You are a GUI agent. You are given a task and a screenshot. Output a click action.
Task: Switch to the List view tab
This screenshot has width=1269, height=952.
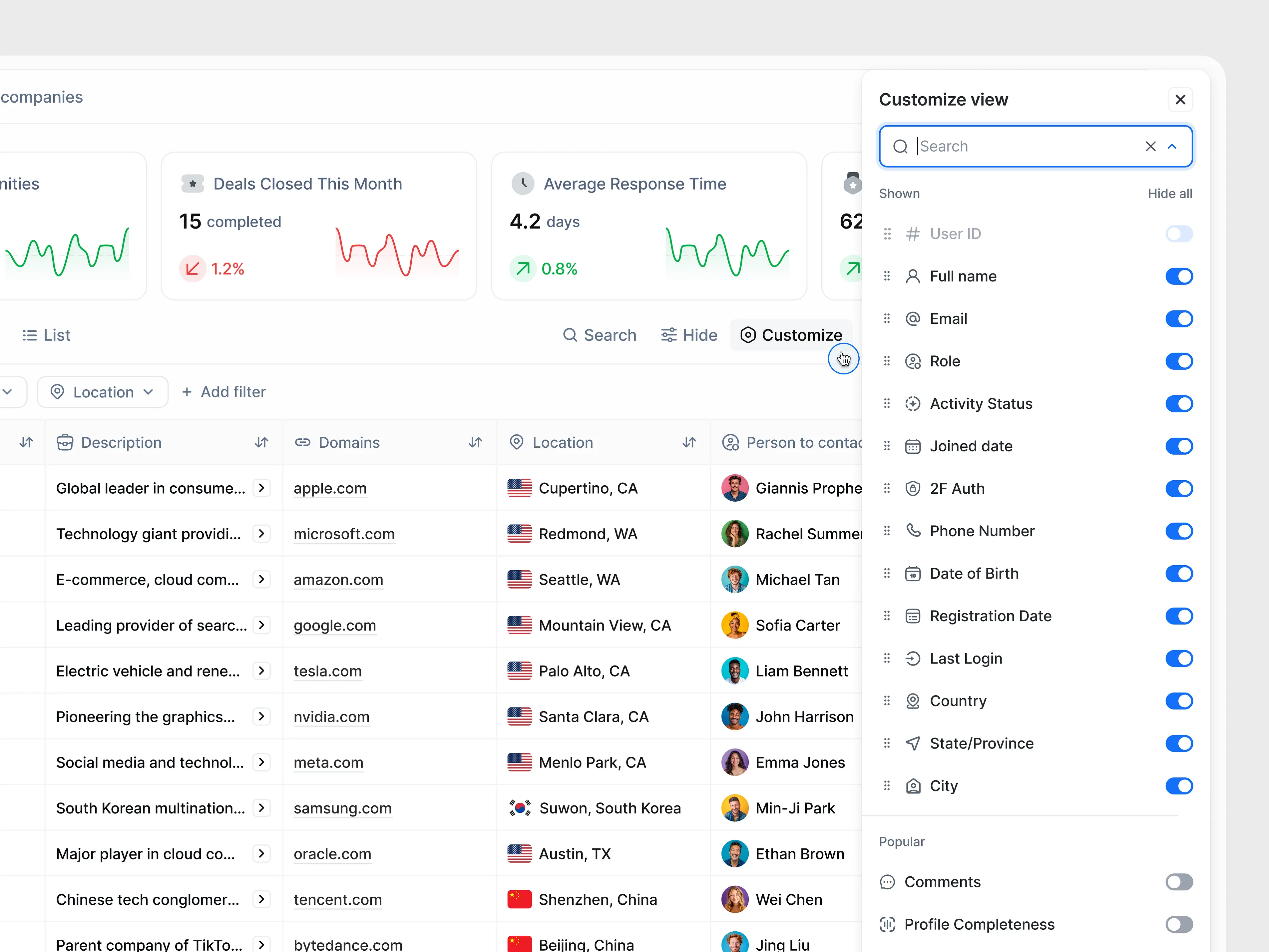tap(47, 335)
